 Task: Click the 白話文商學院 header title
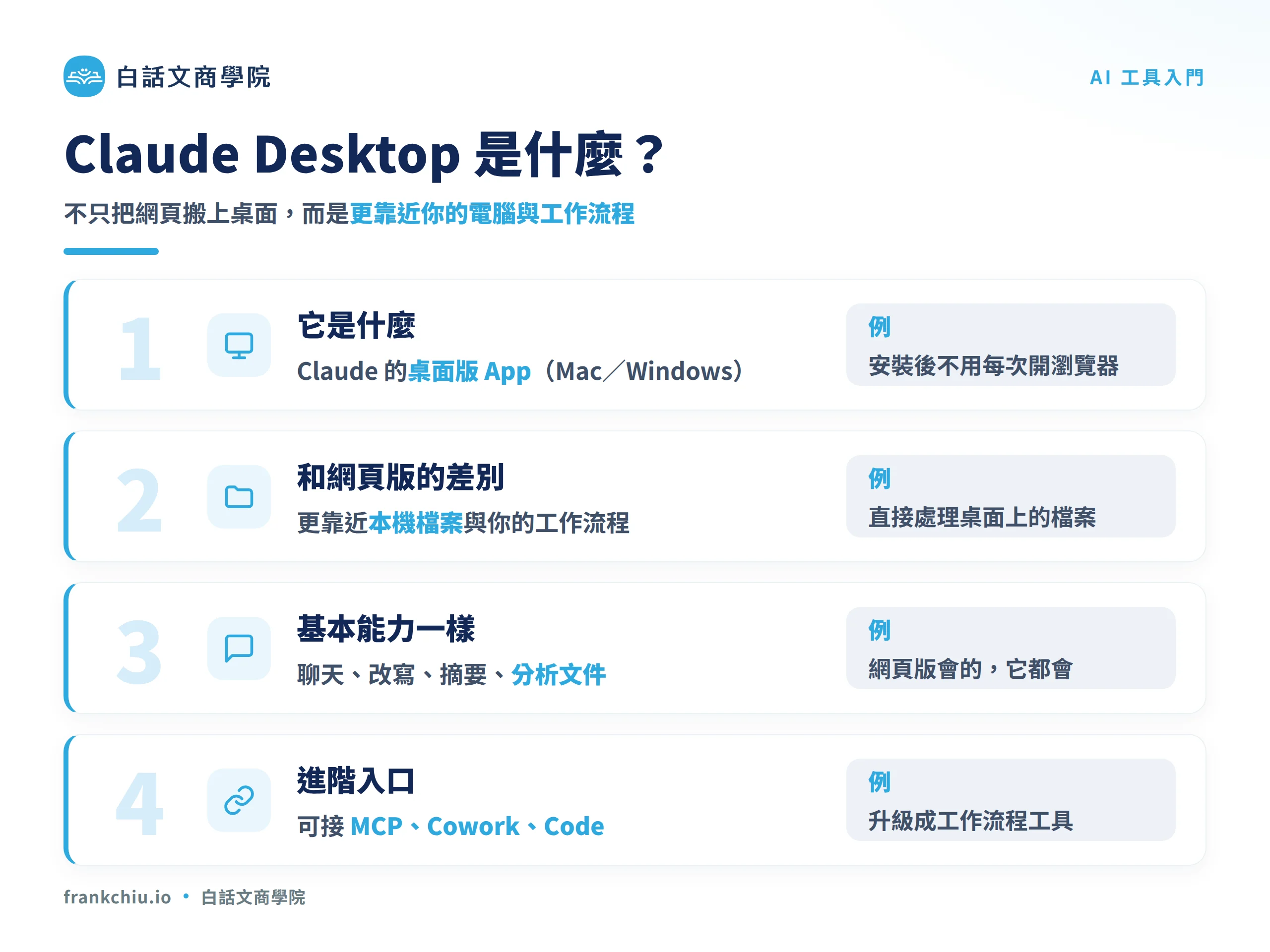(x=193, y=77)
